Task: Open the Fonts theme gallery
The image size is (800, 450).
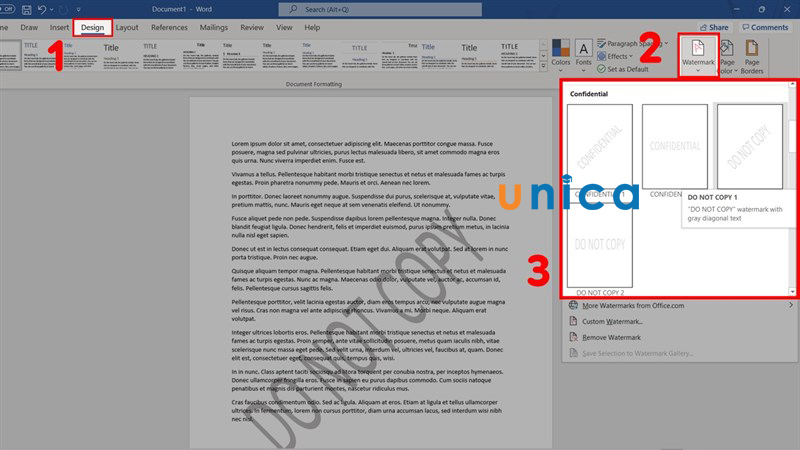Action: click(x=584, y=53)
